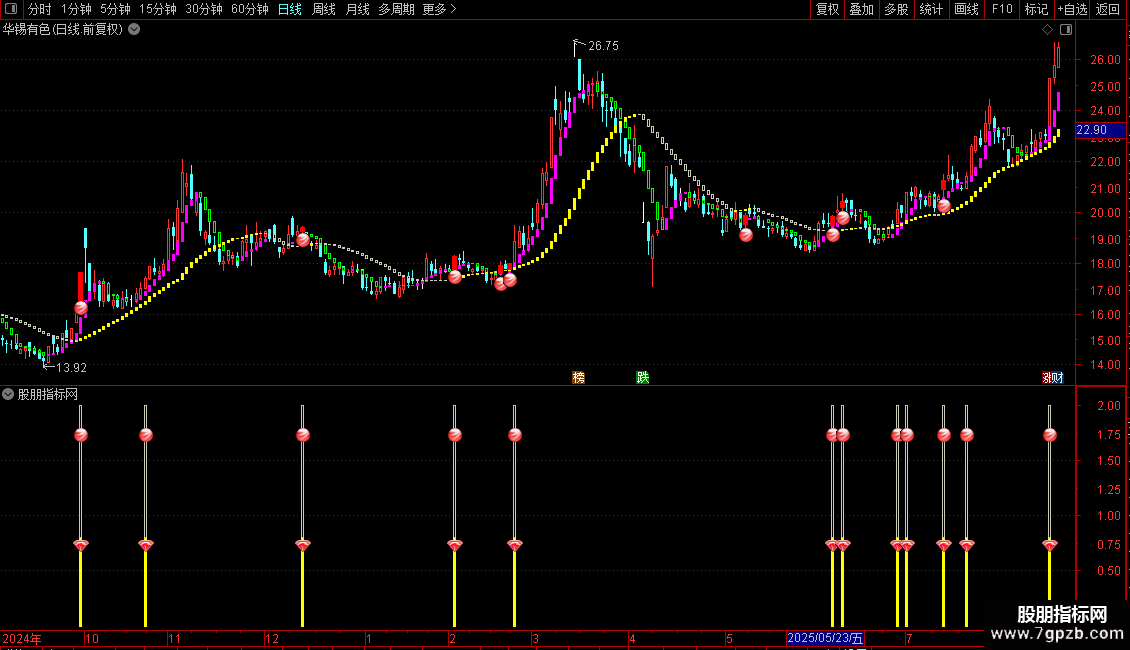
Task: Click the 14.00 price axis label
Action: point(1105,365)
